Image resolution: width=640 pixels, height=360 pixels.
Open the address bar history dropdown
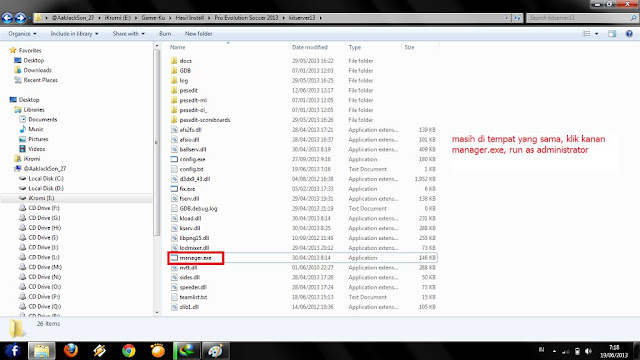pos(506,18)
